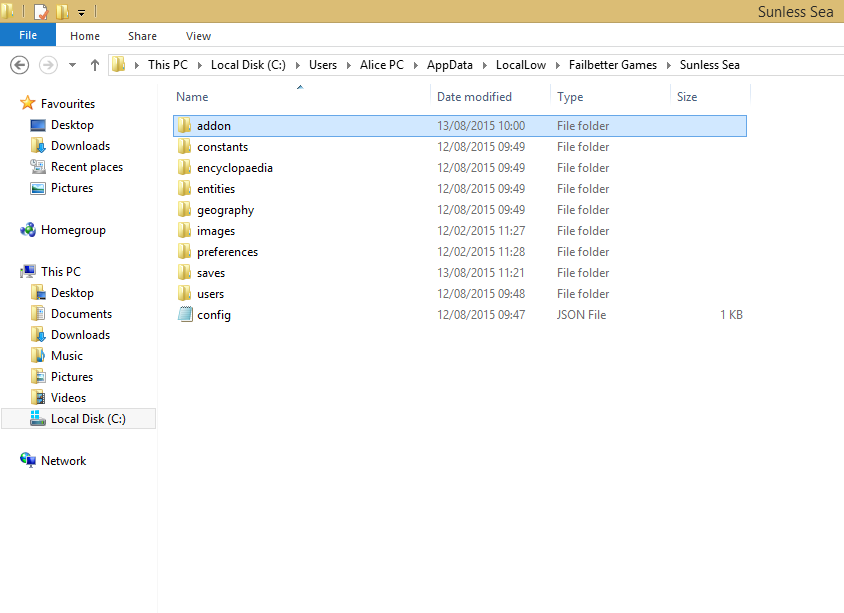
Task: Expand chevron after This PC breadcrumb
Action: click(199, 65)
